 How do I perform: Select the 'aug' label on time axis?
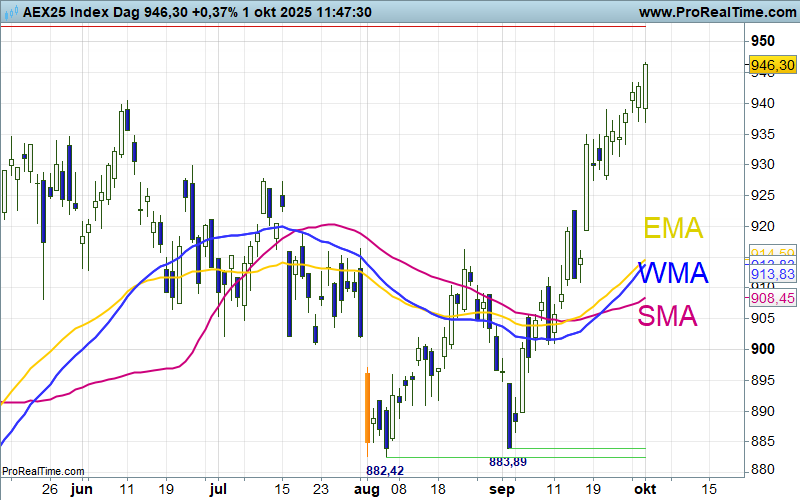tap(367, 489)
